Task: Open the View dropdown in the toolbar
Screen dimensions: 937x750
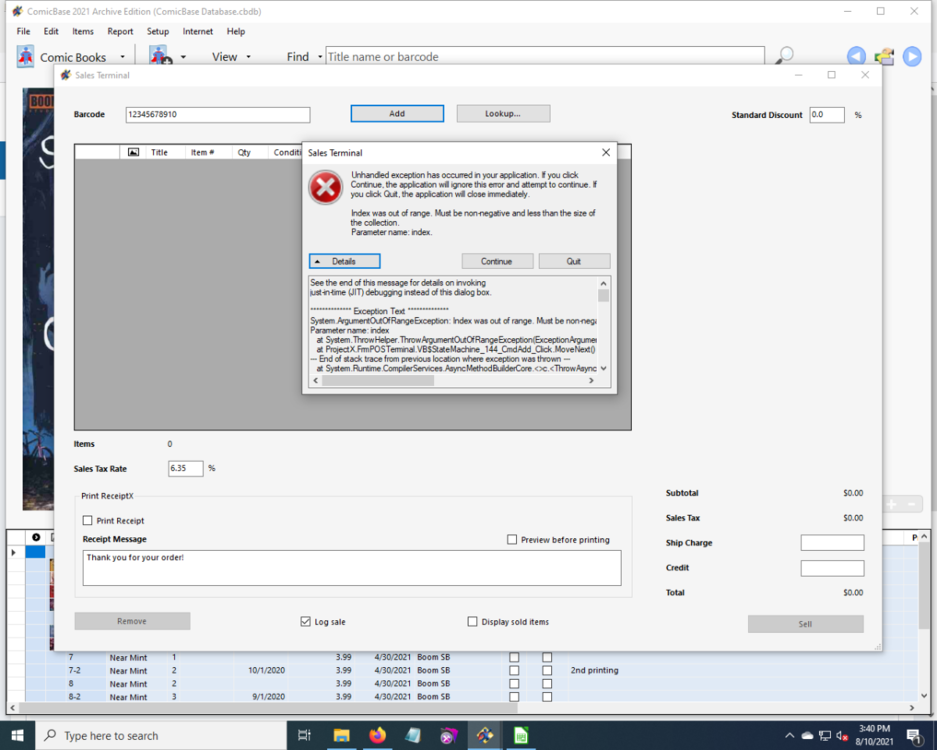Action: tap(231, 57)
